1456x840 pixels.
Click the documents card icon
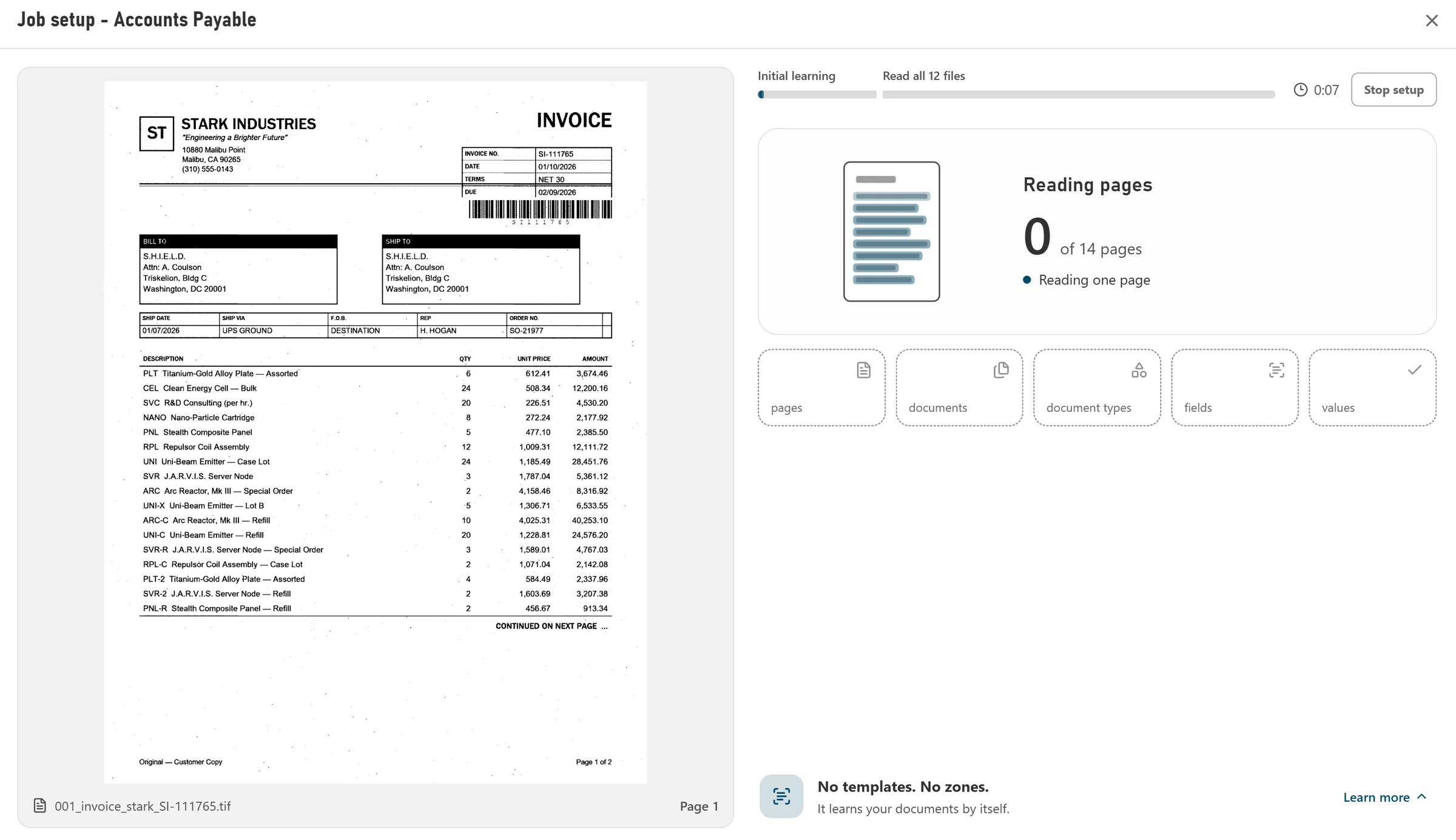click(1001, 370)
